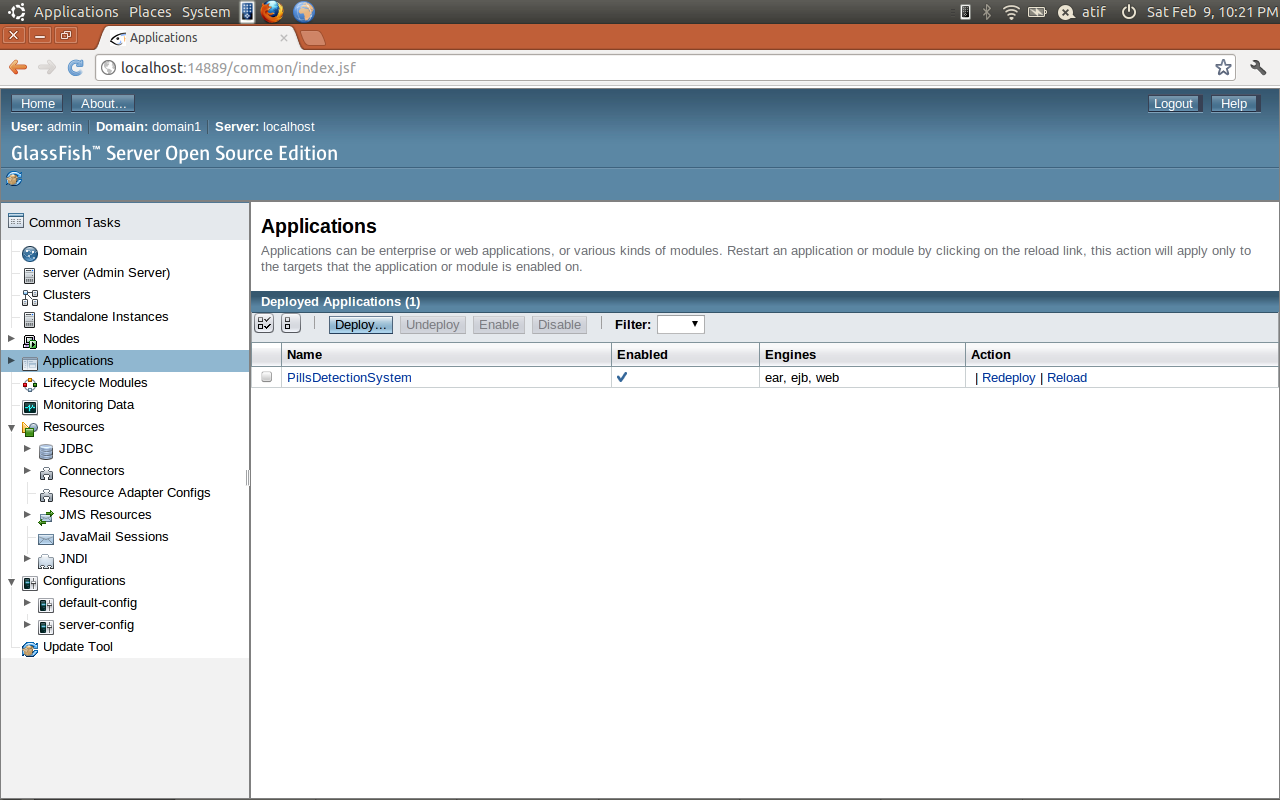
Task: Click the Reload link
Action: [x=1067, y=377]
